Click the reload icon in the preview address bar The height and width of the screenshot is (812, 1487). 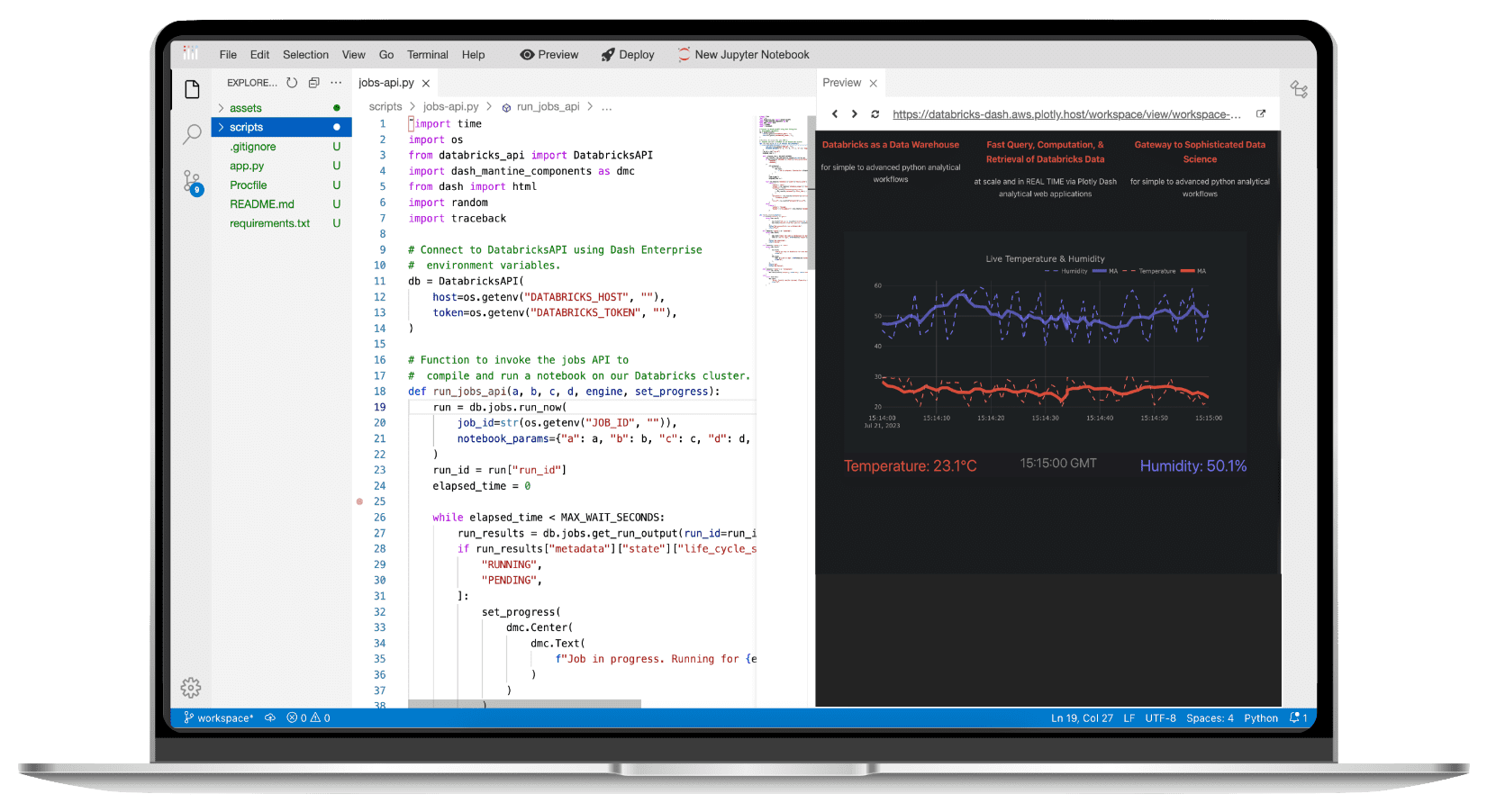pos(875,114)
